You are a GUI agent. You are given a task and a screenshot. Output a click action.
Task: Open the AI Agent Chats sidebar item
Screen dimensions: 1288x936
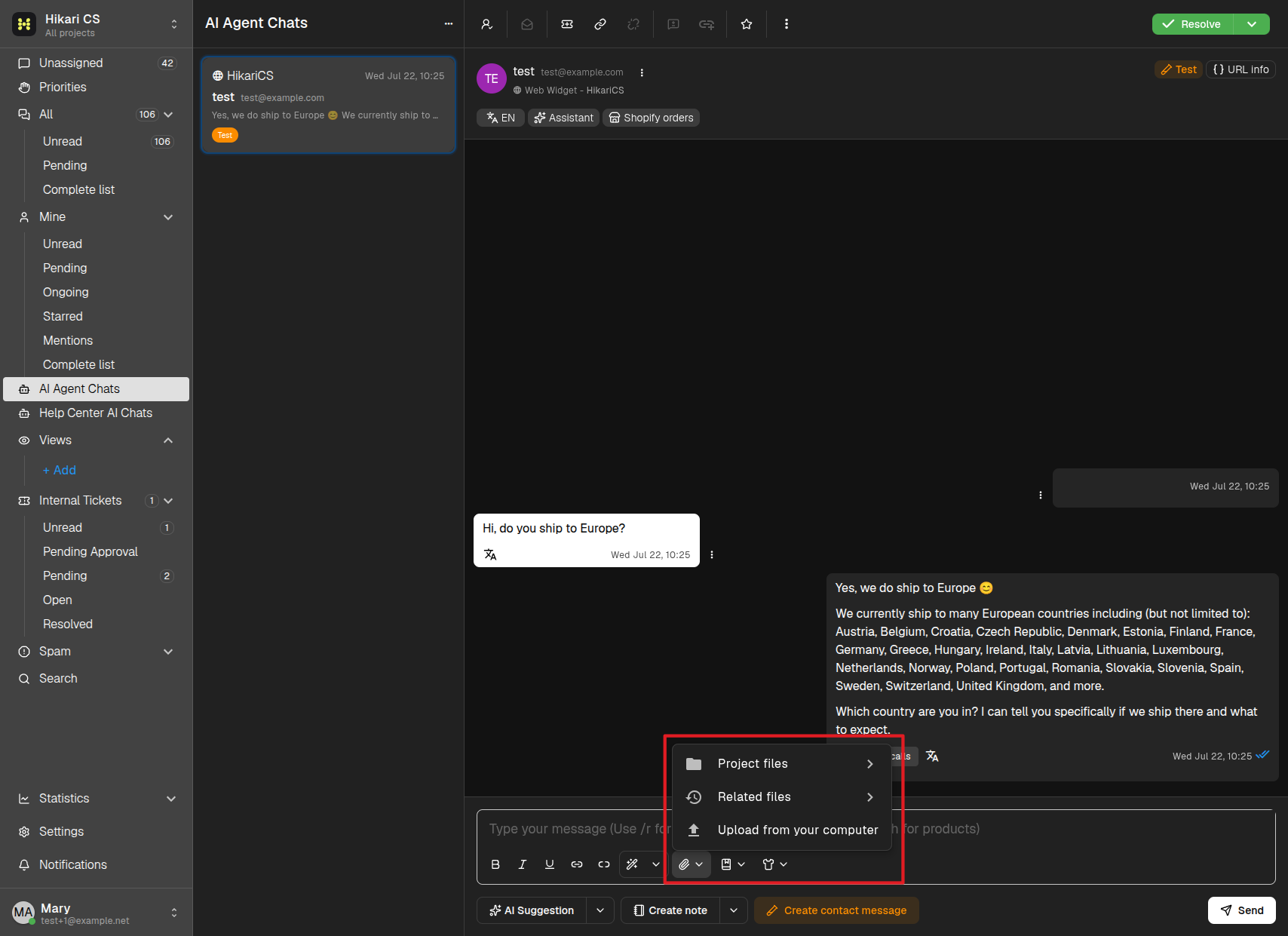(x=96, y=389)
